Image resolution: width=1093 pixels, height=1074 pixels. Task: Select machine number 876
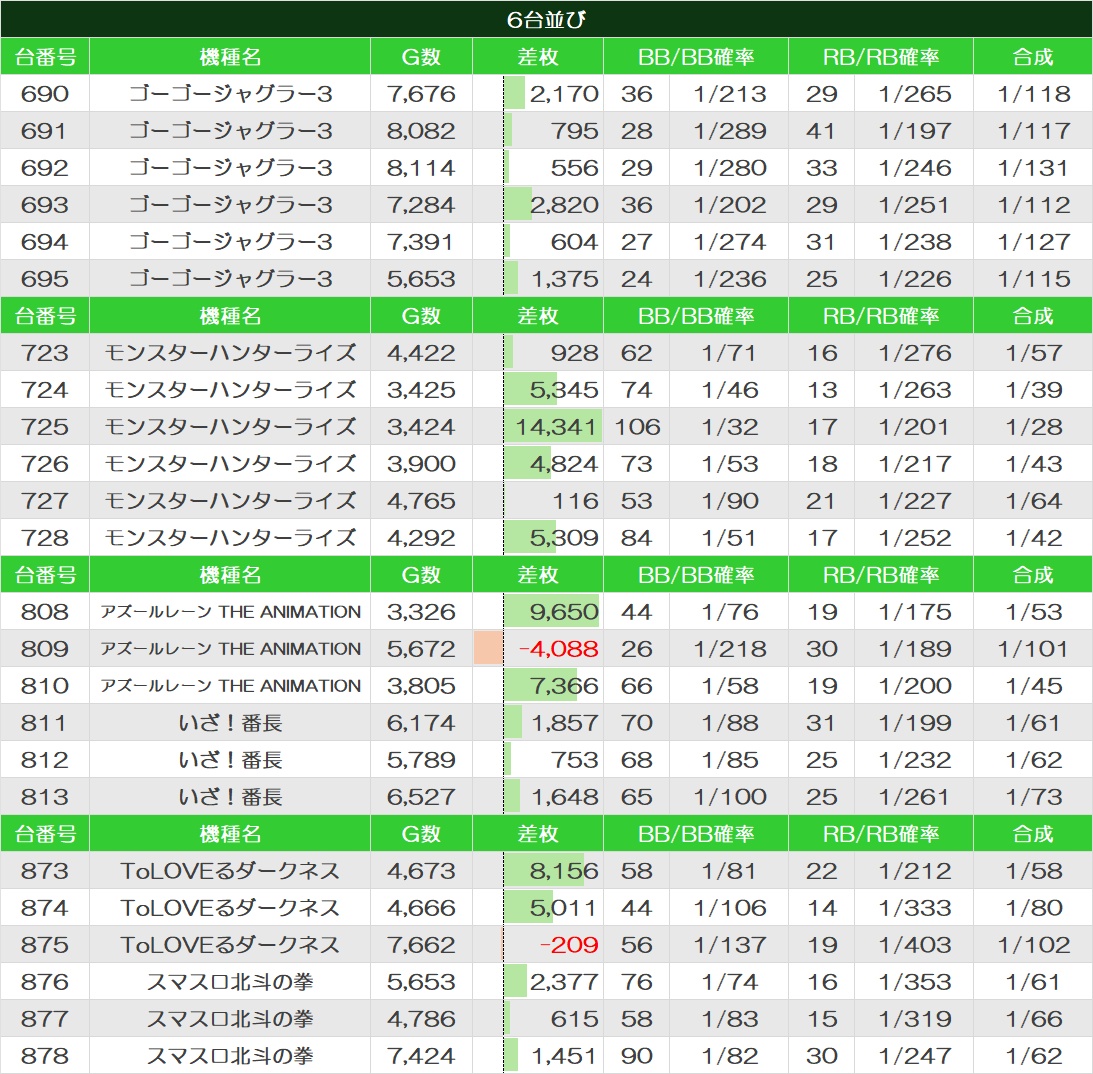coord(45,981)
